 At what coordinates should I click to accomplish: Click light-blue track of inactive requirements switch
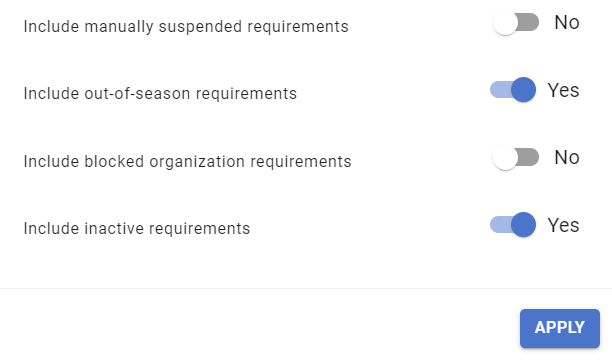(x=500, y=225)
